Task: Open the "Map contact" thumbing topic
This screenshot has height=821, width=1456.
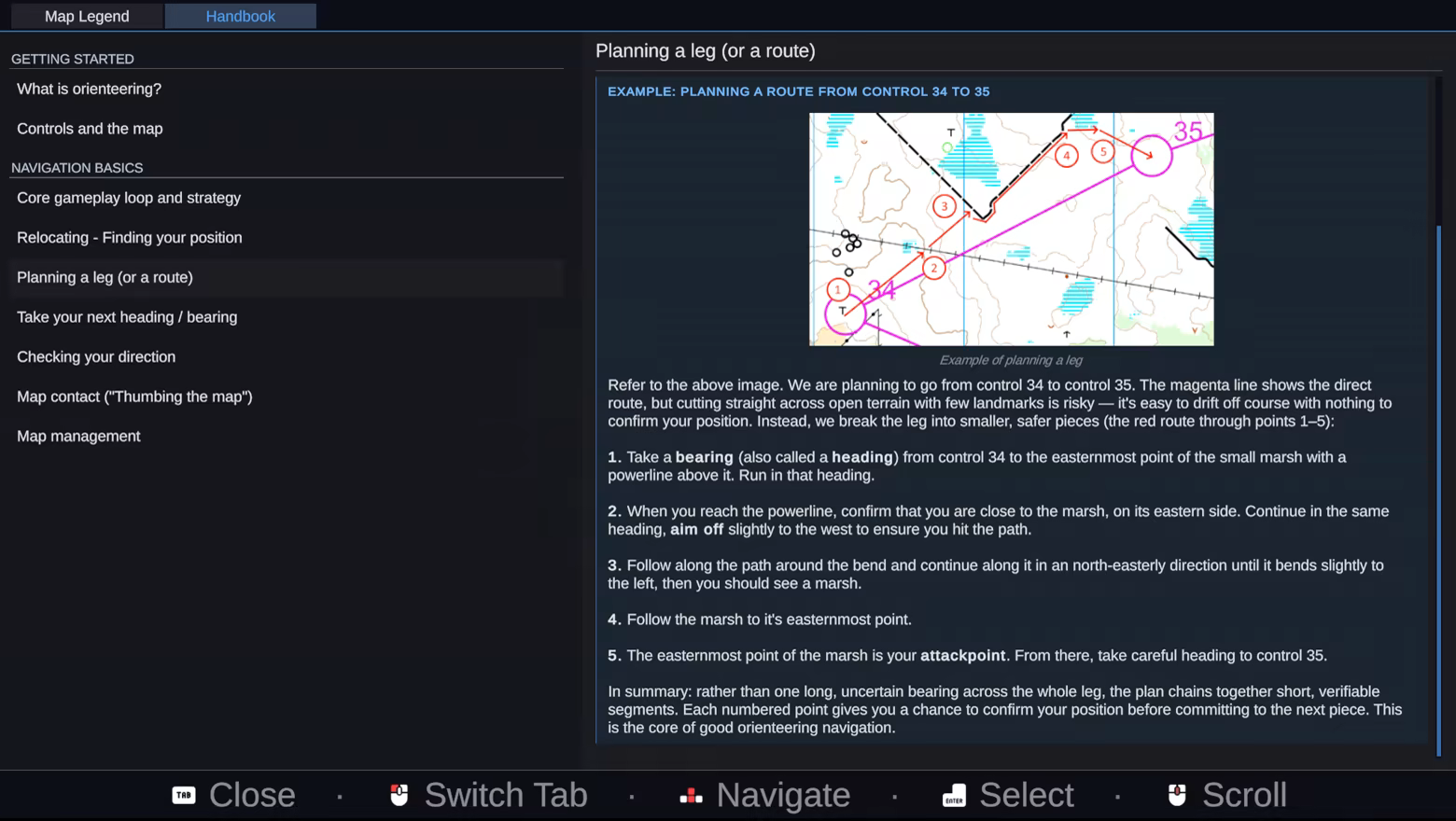Action: pyautogui.click(x=134, y=397)
